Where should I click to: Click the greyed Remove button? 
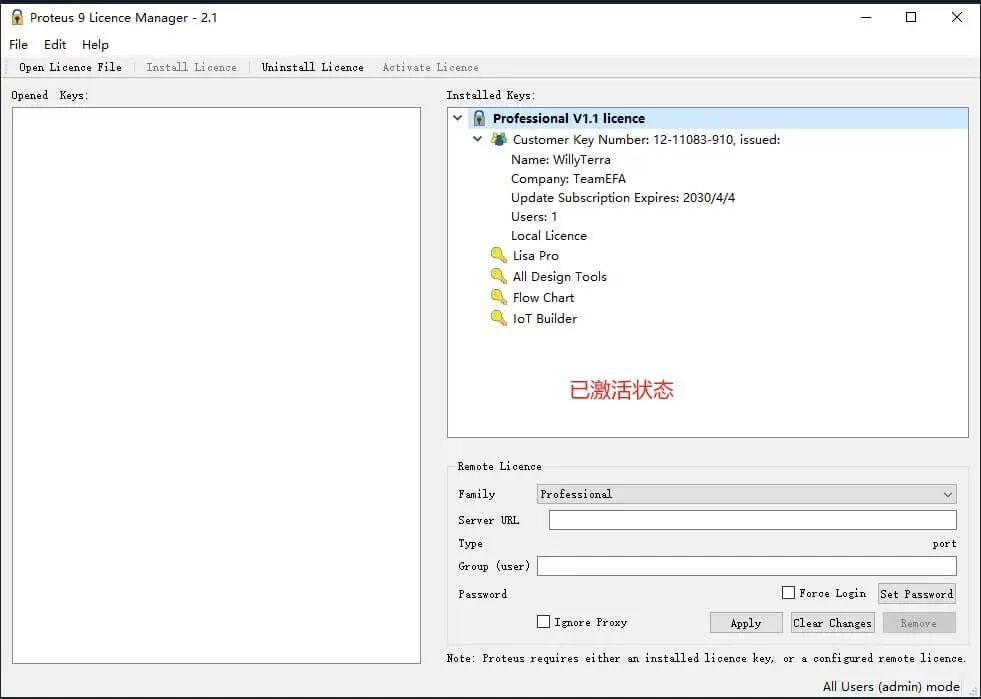pyautogui.click(x=918, y=623)
